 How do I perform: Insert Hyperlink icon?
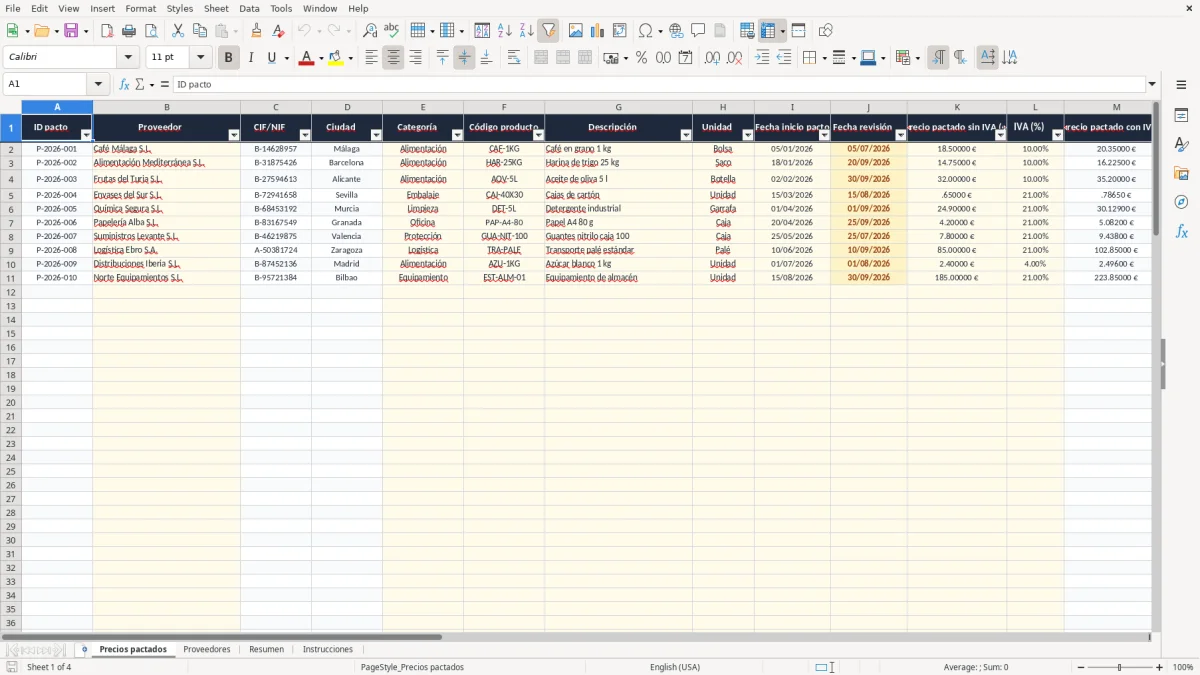[x=676, y=31]
